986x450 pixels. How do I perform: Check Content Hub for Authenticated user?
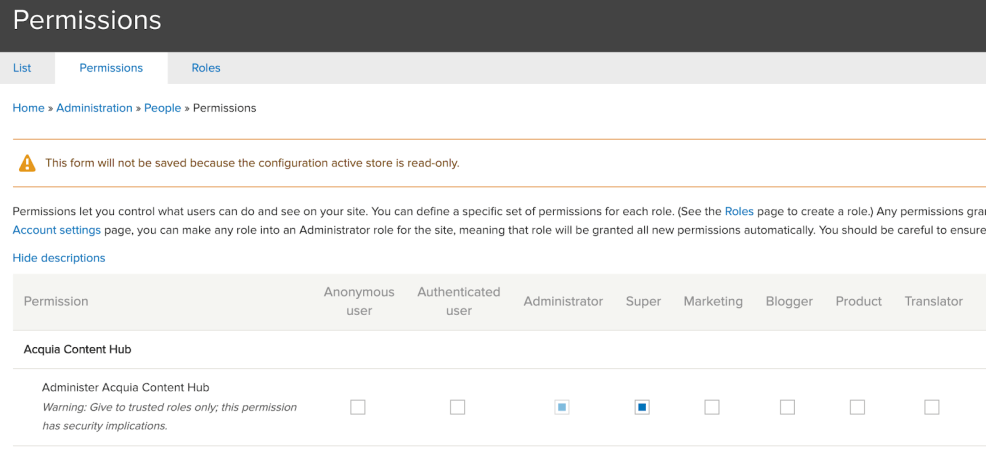[458, 407]
